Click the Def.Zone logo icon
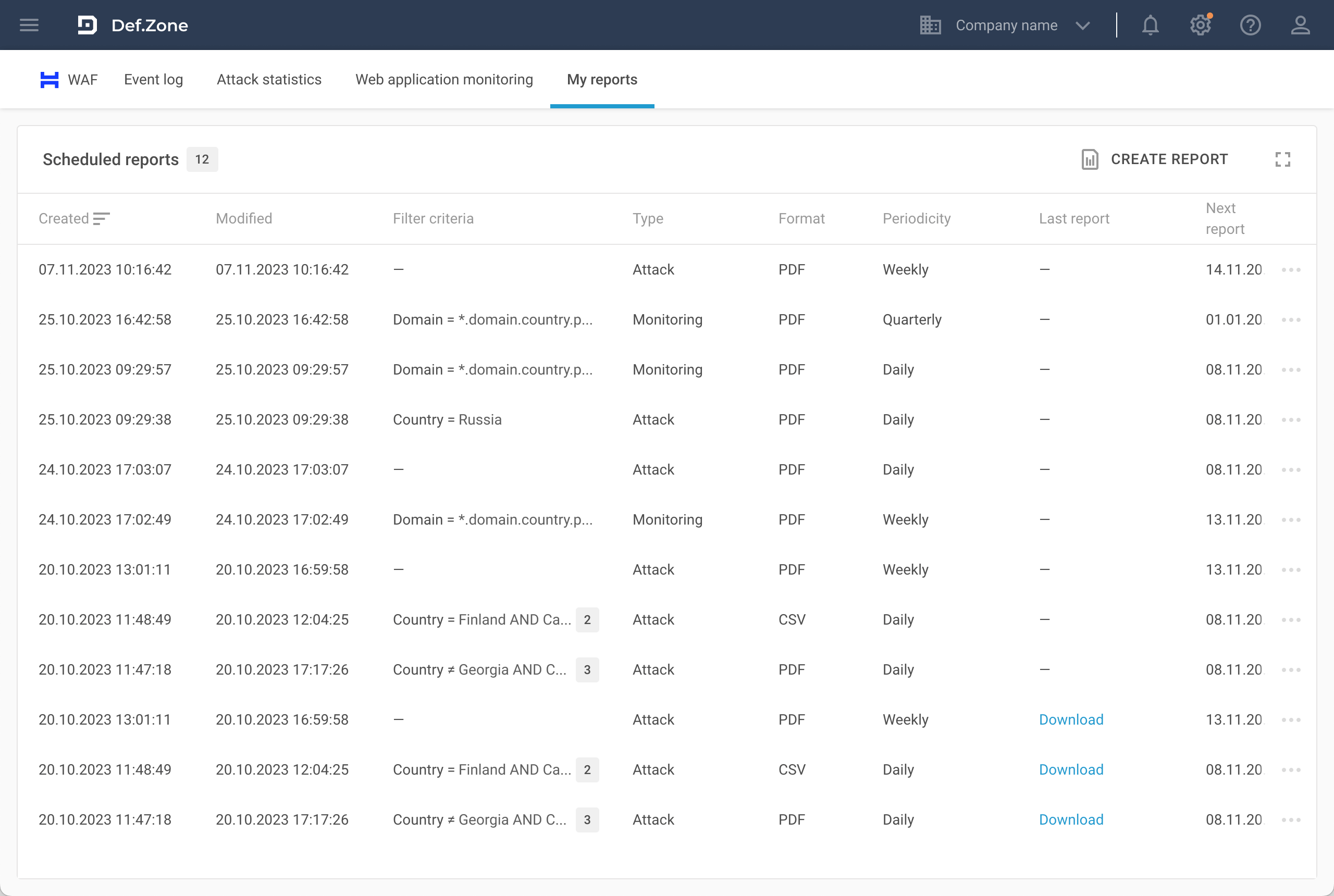 click(87, 25)
